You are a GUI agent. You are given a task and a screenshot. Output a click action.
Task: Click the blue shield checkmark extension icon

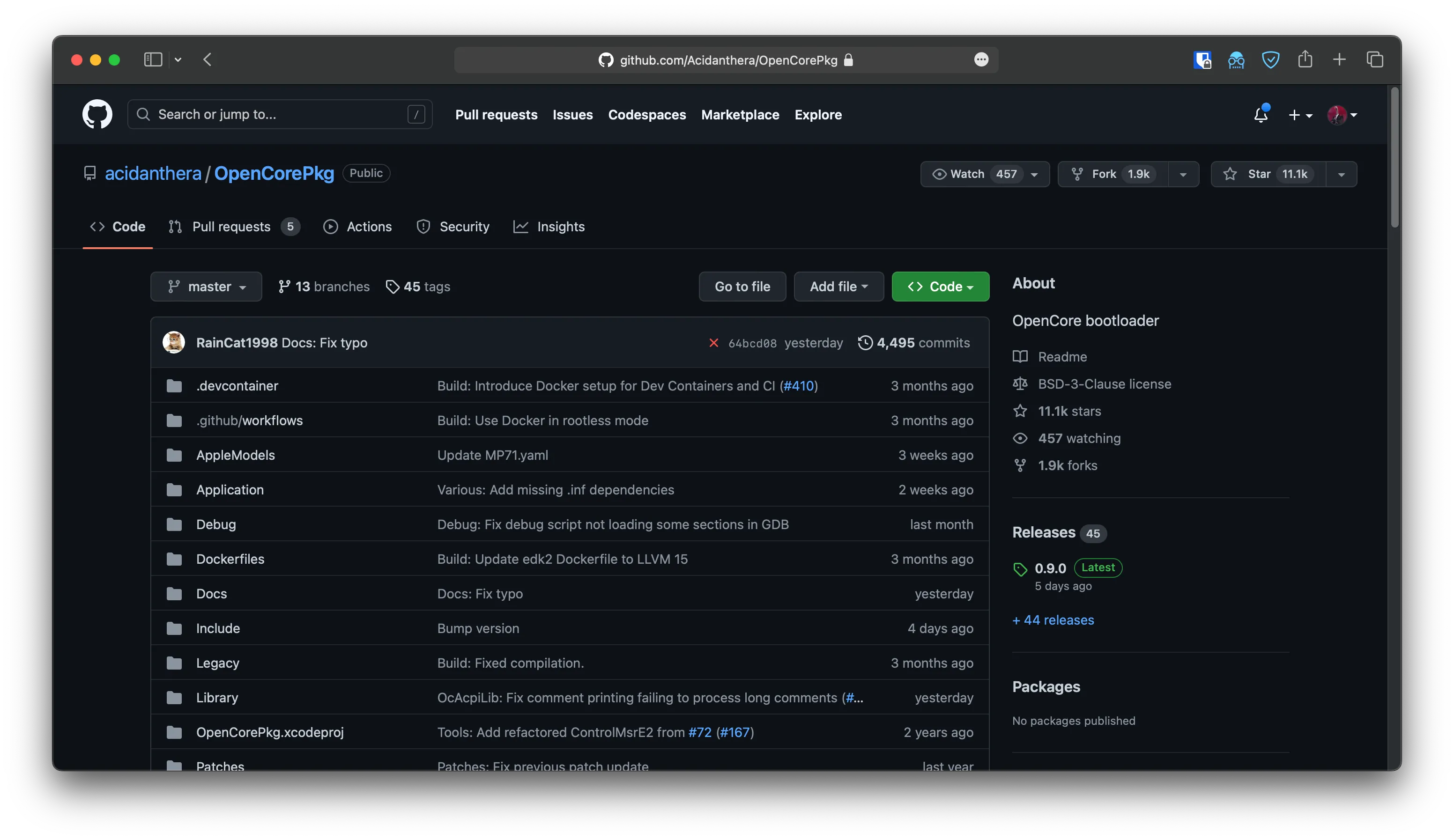pyautogui.click(x=1270, y=59)
